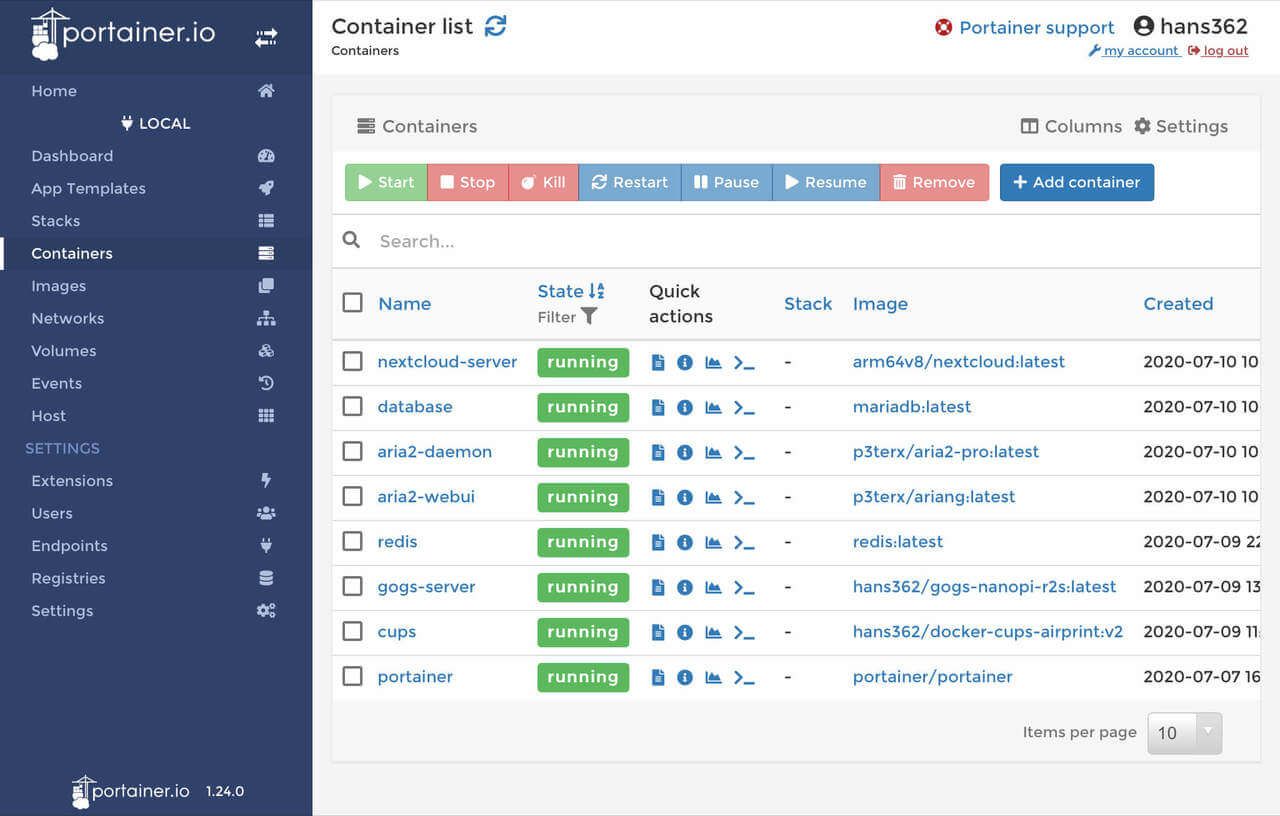Open stats chart icon for aria2-webui
The height and width of the screenshot is (816, 1280).
[x=713, y=498]
